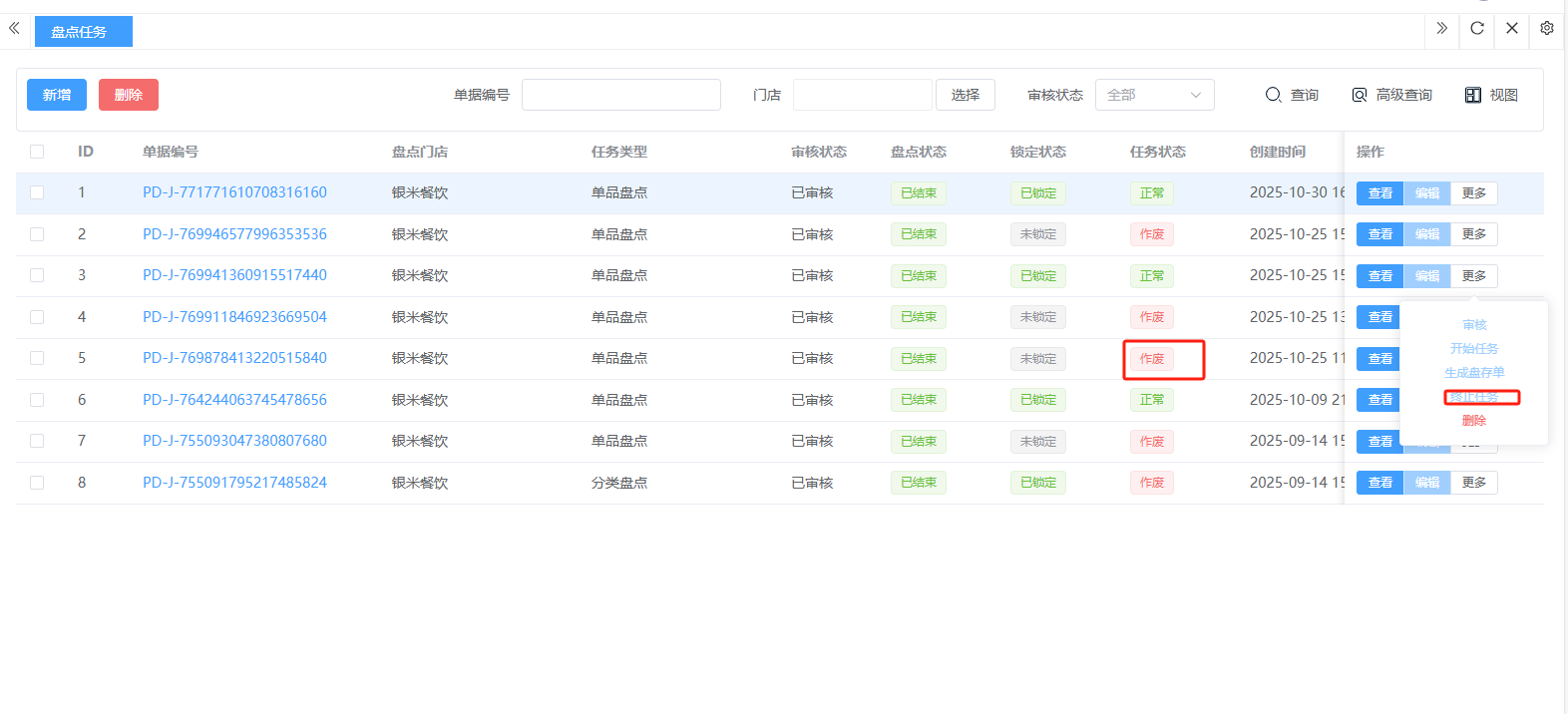Screen dimensions: 1568x714
Task: Select 终止任务 in the popup menu
Action: coord(1474,397)
